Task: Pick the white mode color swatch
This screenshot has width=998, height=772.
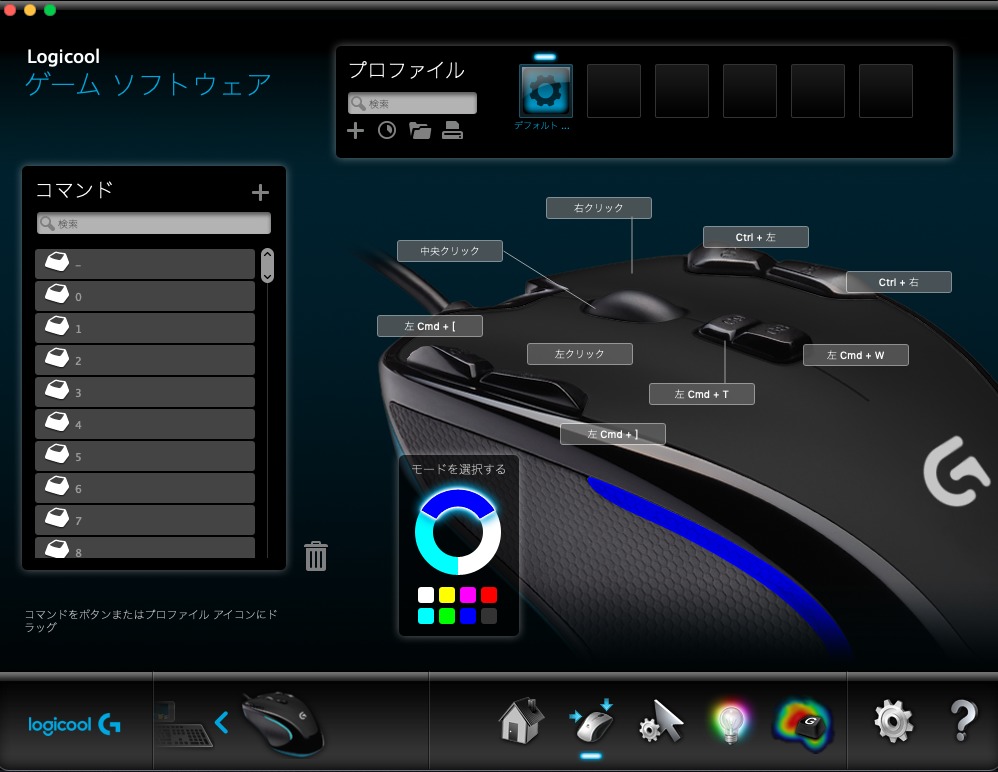Action: click(426, 595)
